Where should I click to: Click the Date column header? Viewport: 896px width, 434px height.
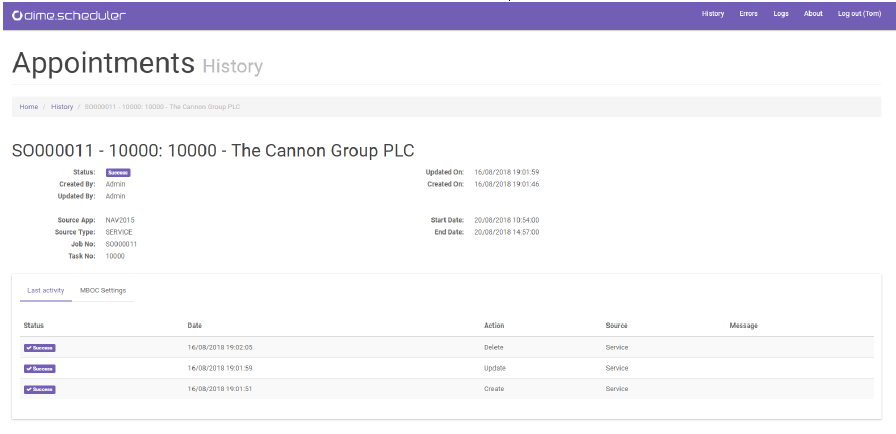[195, 326]
